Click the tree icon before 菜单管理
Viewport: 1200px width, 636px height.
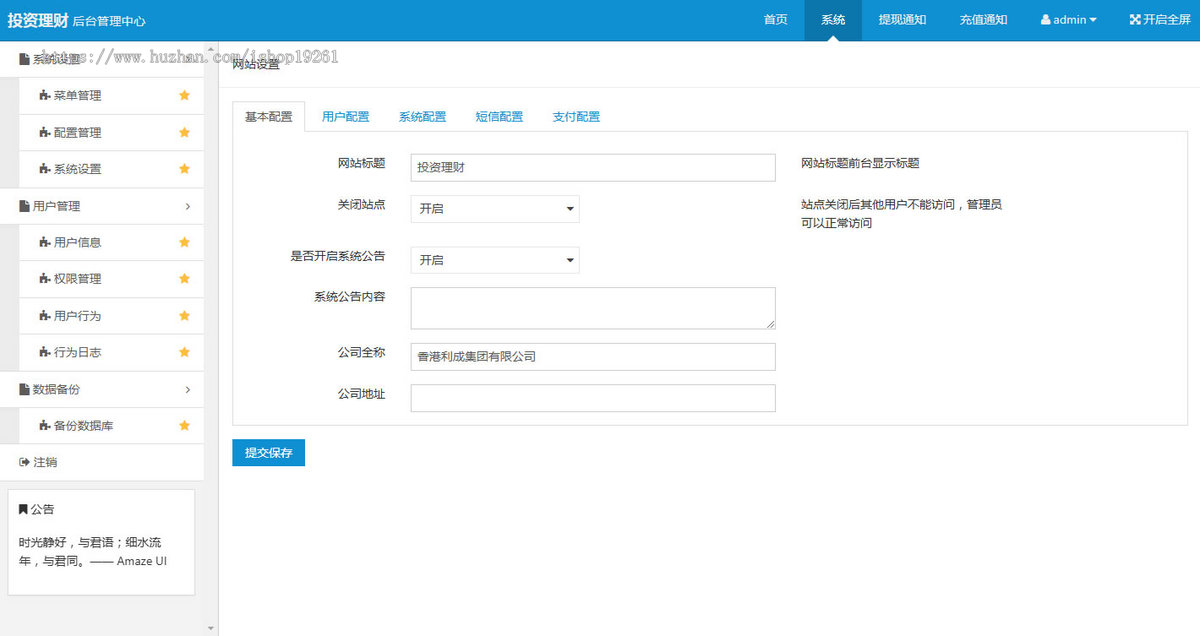click(x=45, y=96)
